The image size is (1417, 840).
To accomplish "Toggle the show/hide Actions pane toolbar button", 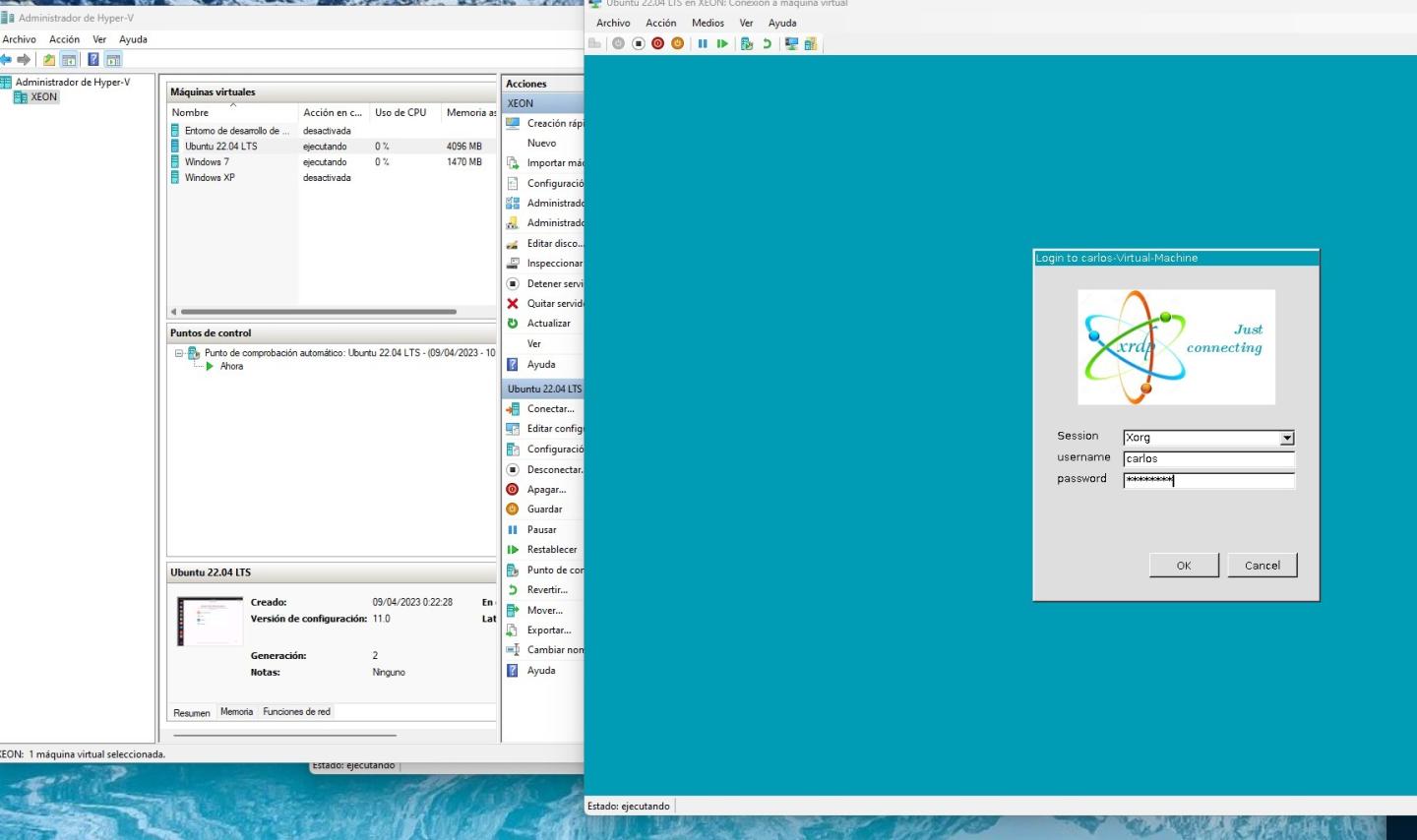I will point(113,59).
